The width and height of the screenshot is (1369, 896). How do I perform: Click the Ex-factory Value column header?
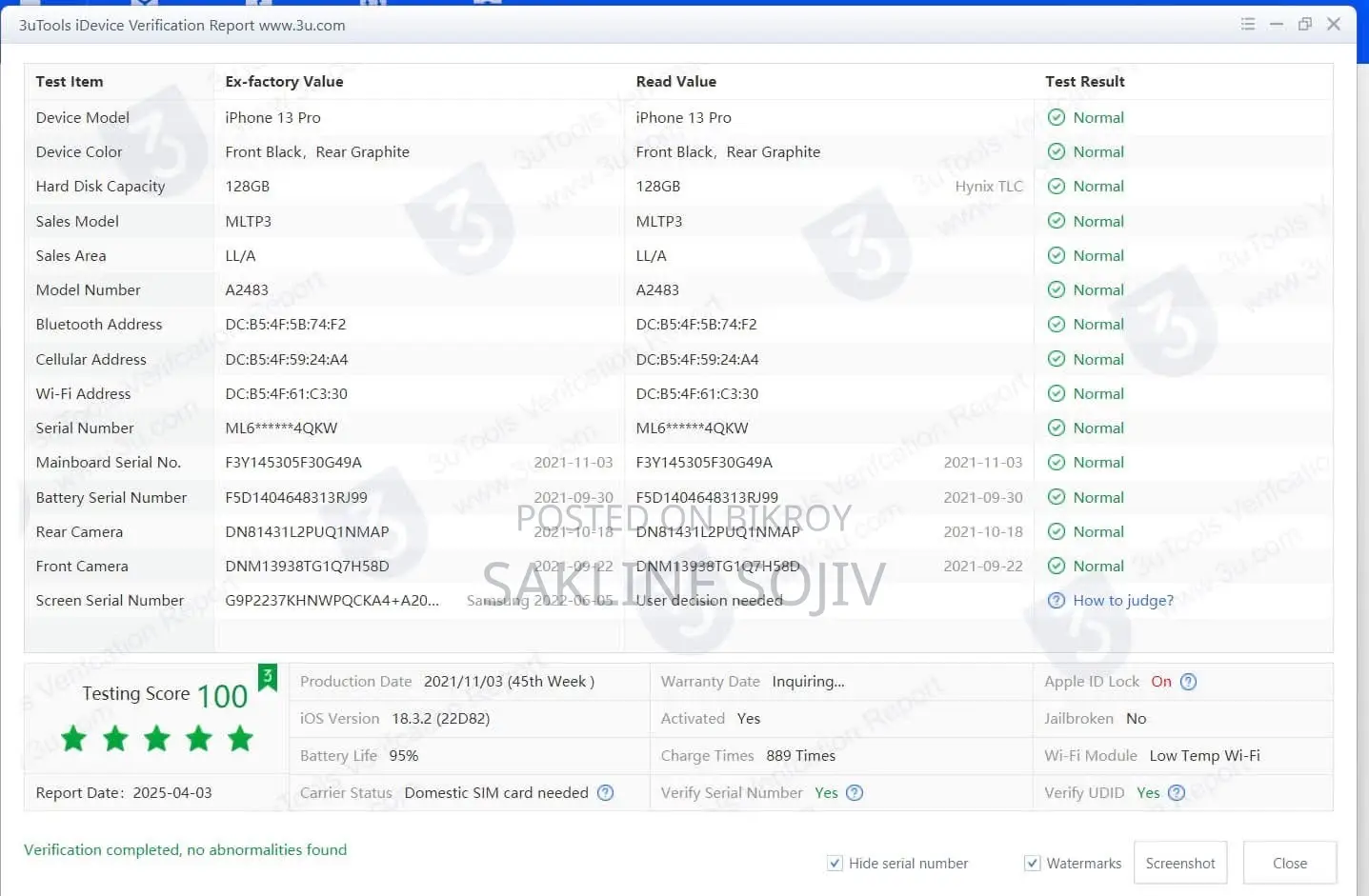(284, 82)
